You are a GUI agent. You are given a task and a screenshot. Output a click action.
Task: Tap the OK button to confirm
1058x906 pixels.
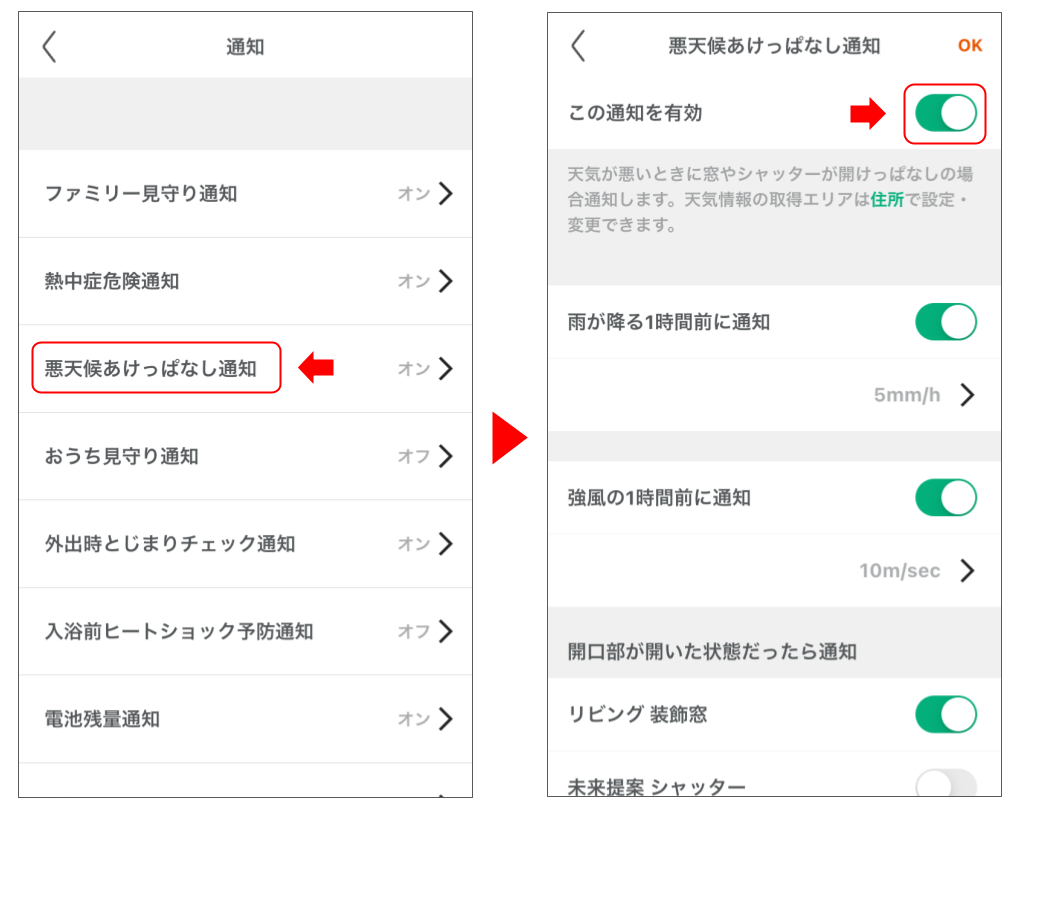969,45
